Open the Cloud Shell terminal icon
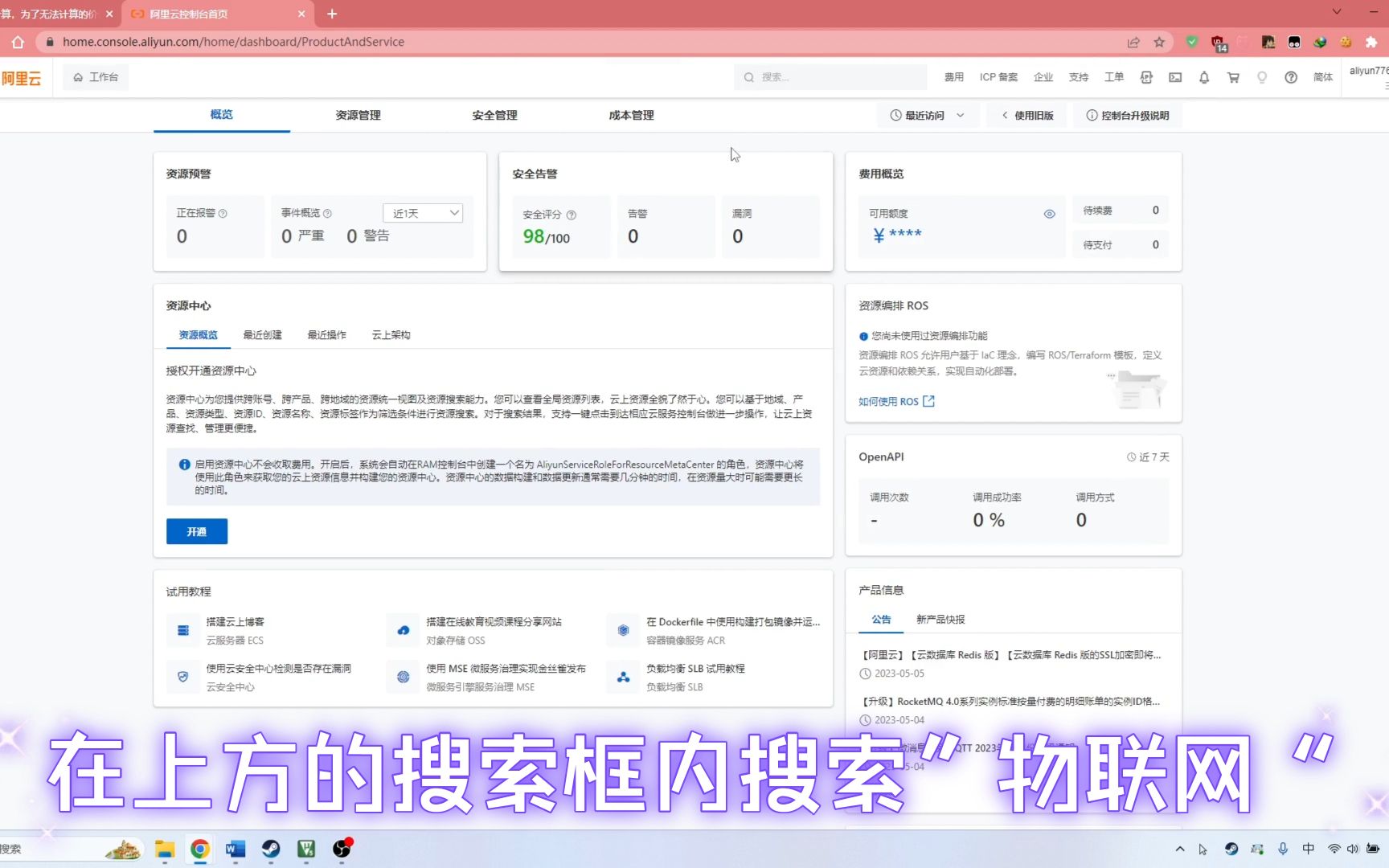Viewport: 1389px width, 868px height. [x=1175, y=77]
